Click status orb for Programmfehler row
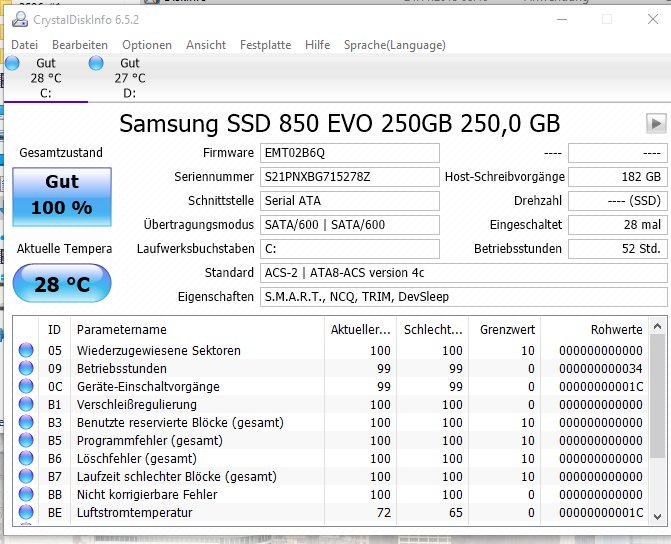 point(26,440)
